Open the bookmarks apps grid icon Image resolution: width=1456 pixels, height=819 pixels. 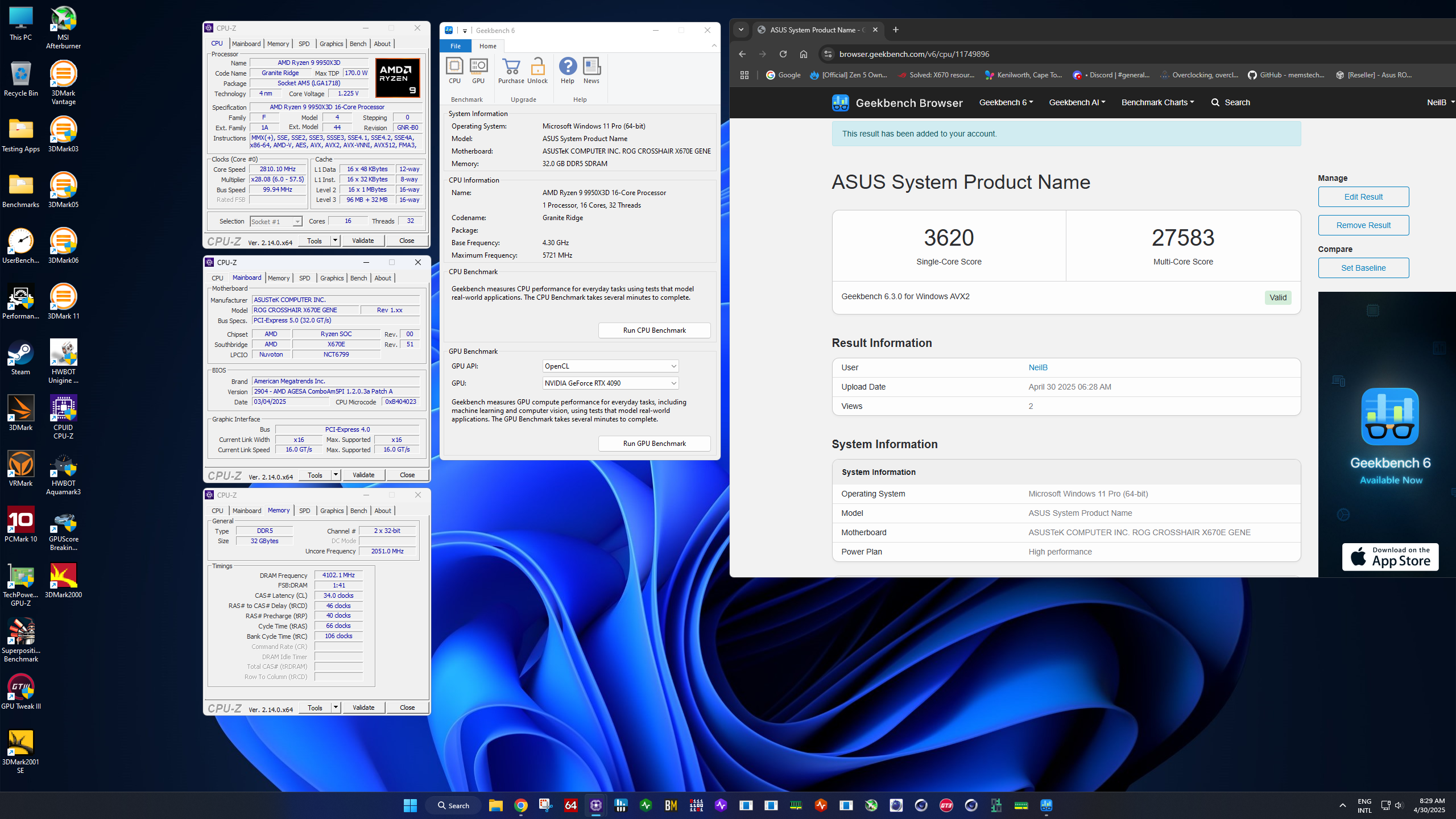(744, 75)
